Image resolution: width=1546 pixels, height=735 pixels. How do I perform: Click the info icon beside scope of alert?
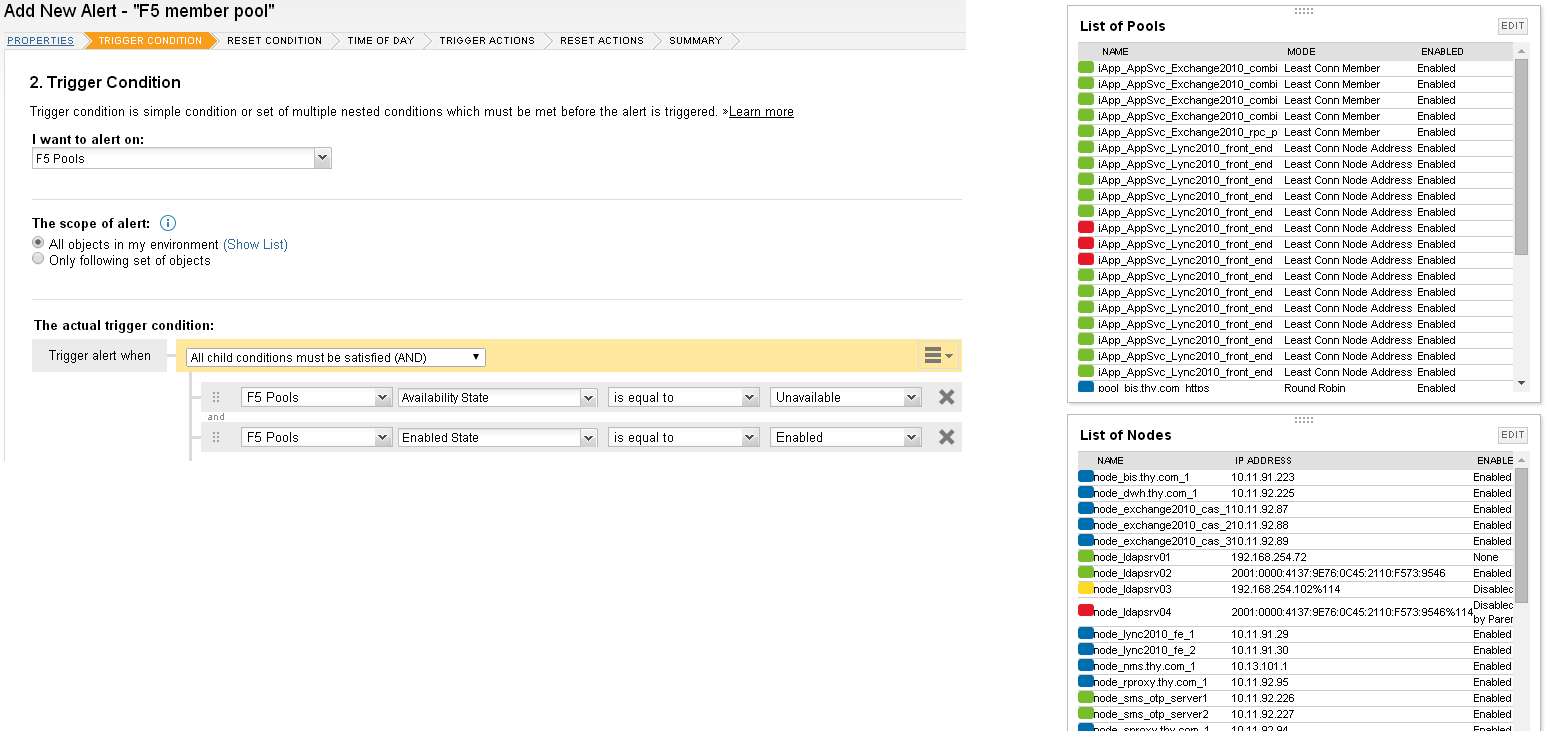(168, 223)
